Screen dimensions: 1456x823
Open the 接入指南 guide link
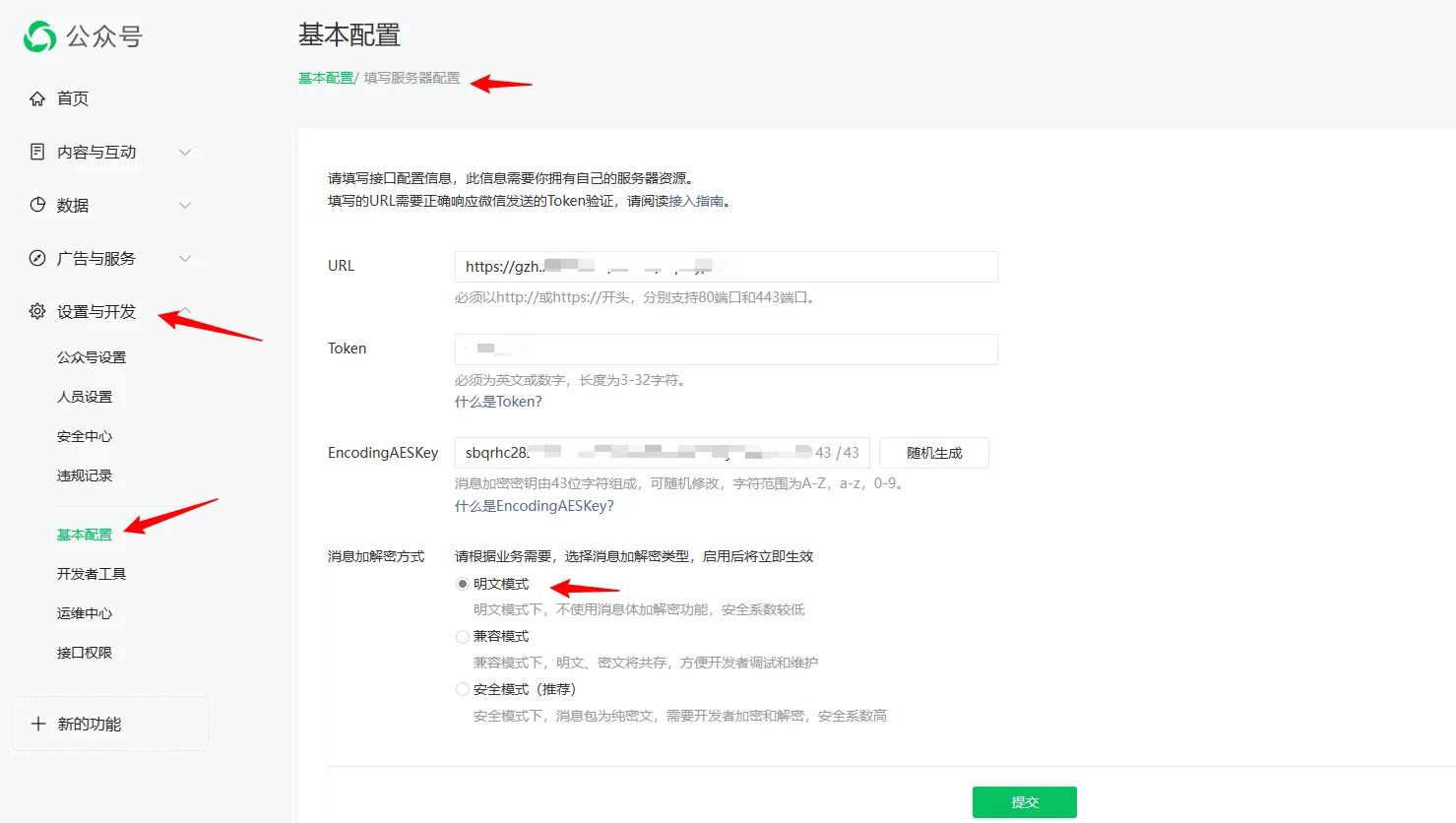[696, 200]
